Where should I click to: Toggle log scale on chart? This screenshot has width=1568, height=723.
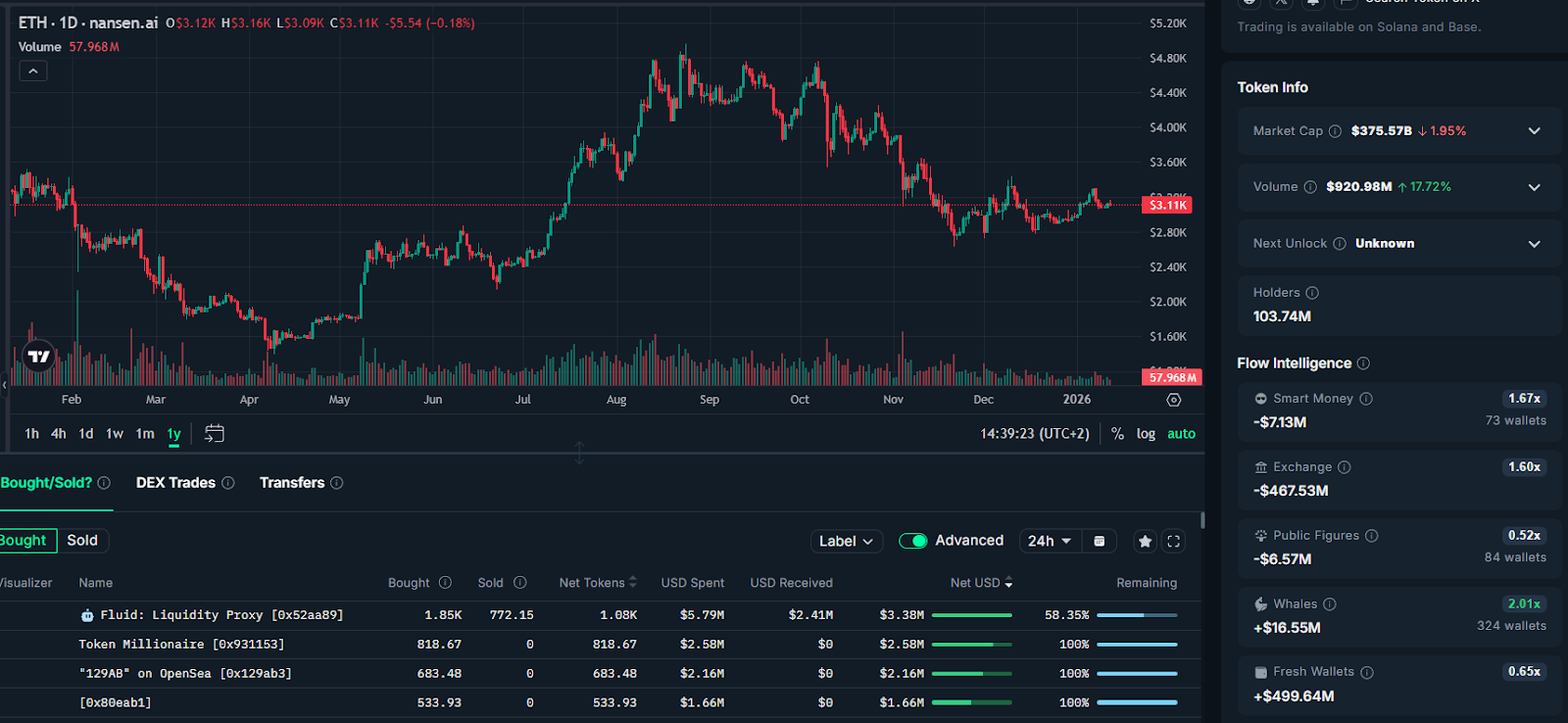click(x=1146, y=434)
